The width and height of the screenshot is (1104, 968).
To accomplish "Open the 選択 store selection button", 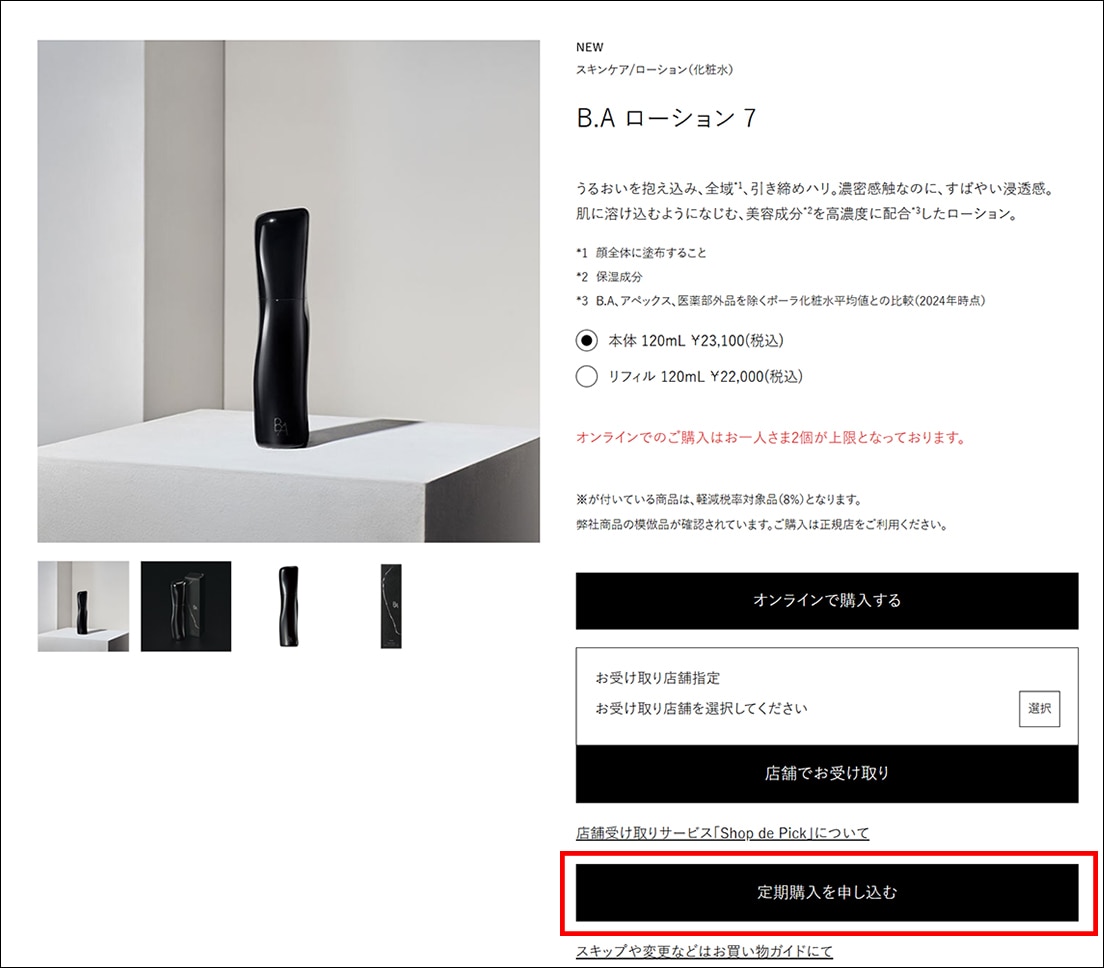I will (1039, 708).
